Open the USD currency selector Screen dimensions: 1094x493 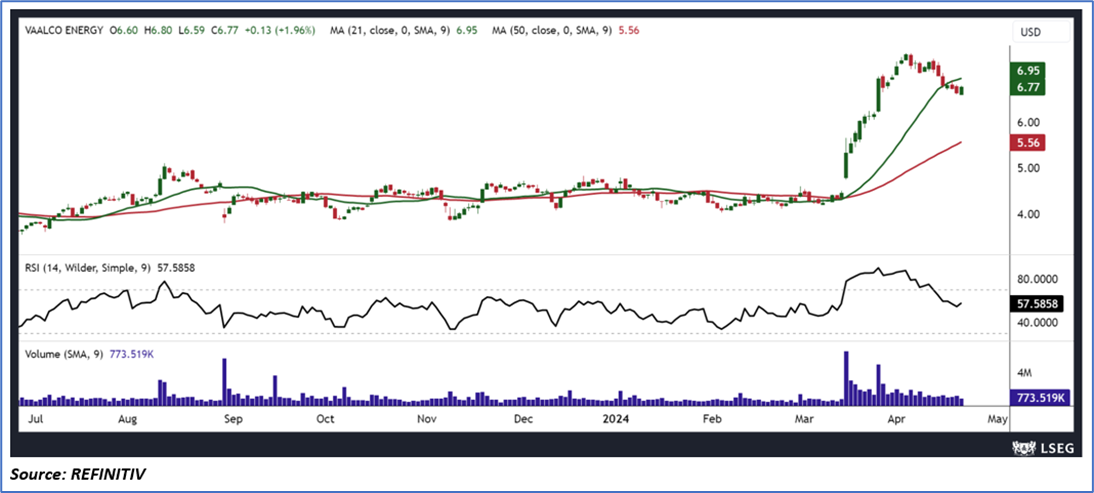point(1040,31)
